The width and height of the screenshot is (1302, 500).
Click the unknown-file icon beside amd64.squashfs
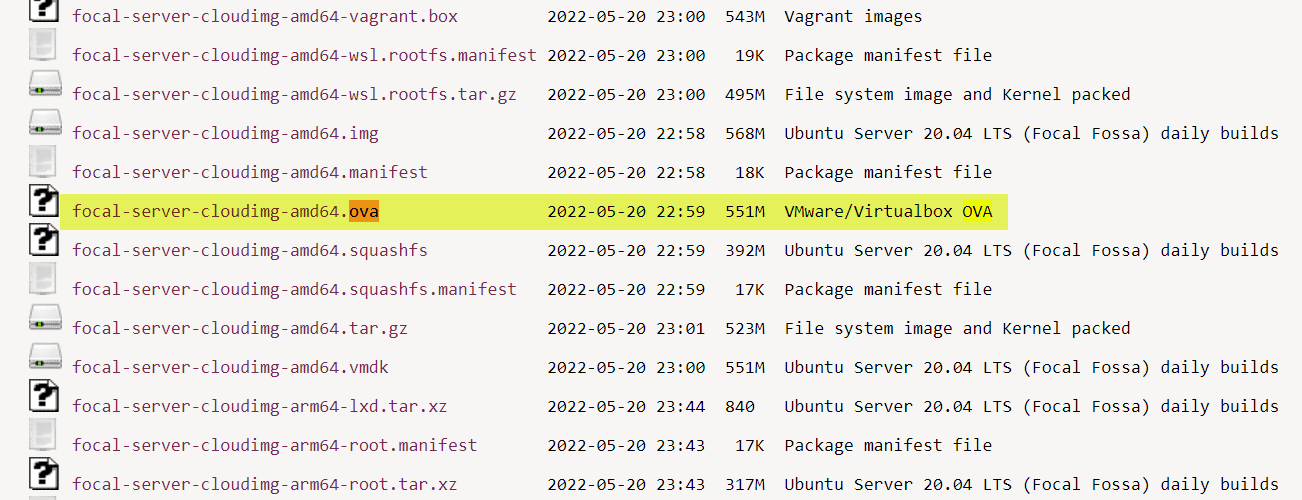click(x=44, y=240)
